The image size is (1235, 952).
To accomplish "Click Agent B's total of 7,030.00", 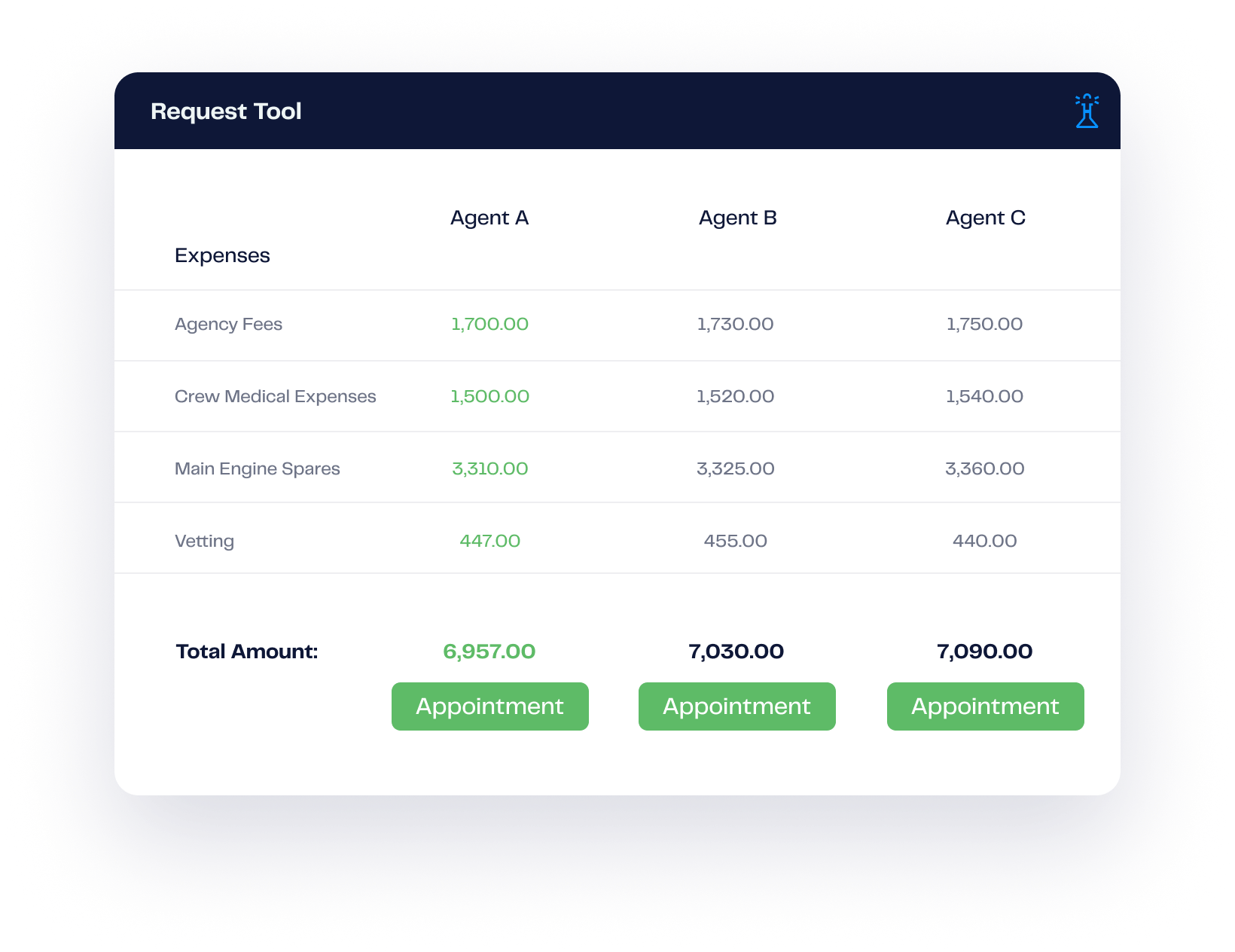I will pos(736,651).
